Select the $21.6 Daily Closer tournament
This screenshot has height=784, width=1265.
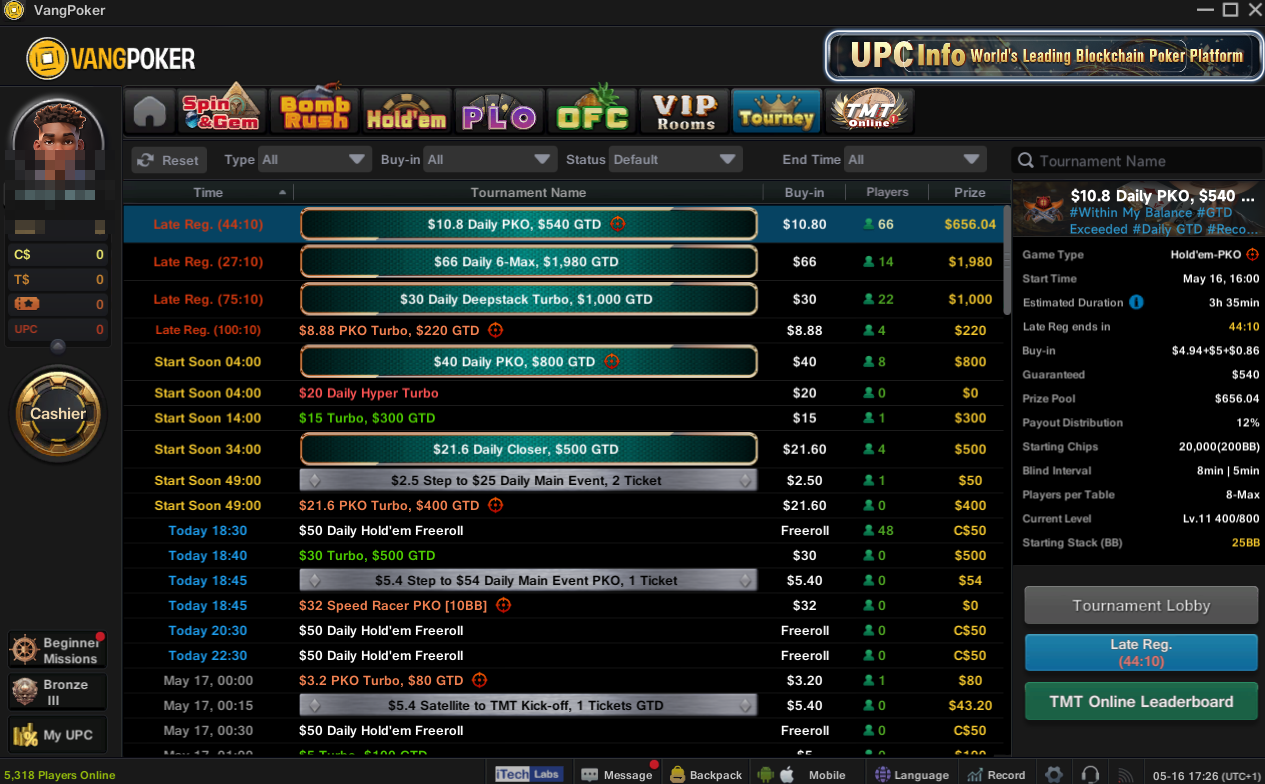(565, 449)
